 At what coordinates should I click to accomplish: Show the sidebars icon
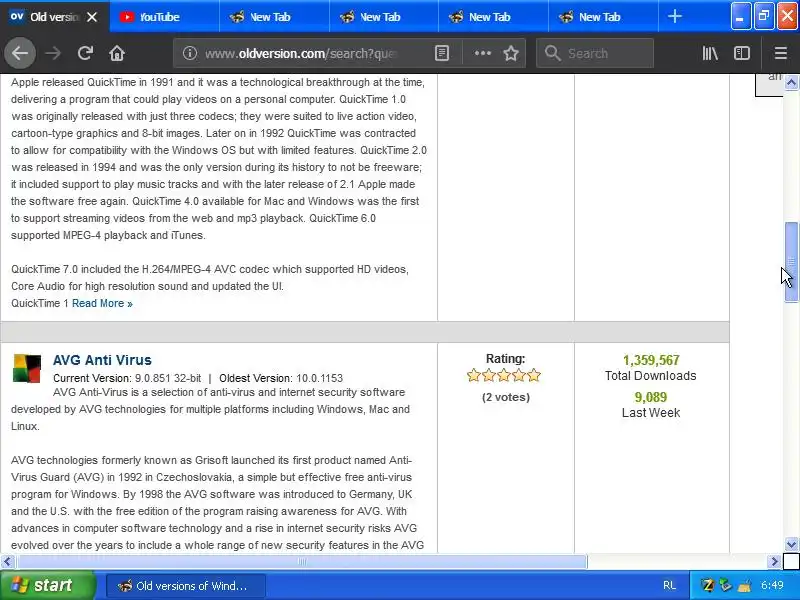point(742,53)
